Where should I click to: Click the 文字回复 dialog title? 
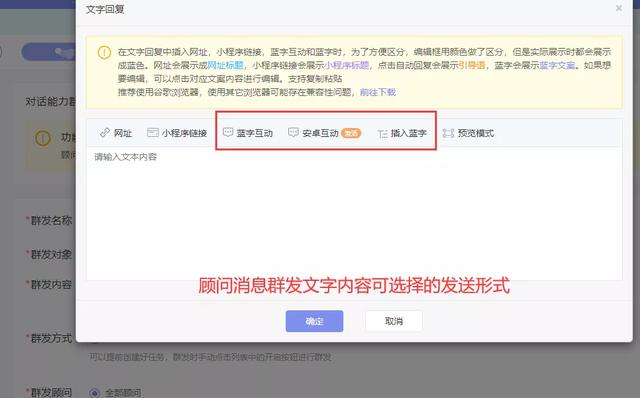pos(105,9)
